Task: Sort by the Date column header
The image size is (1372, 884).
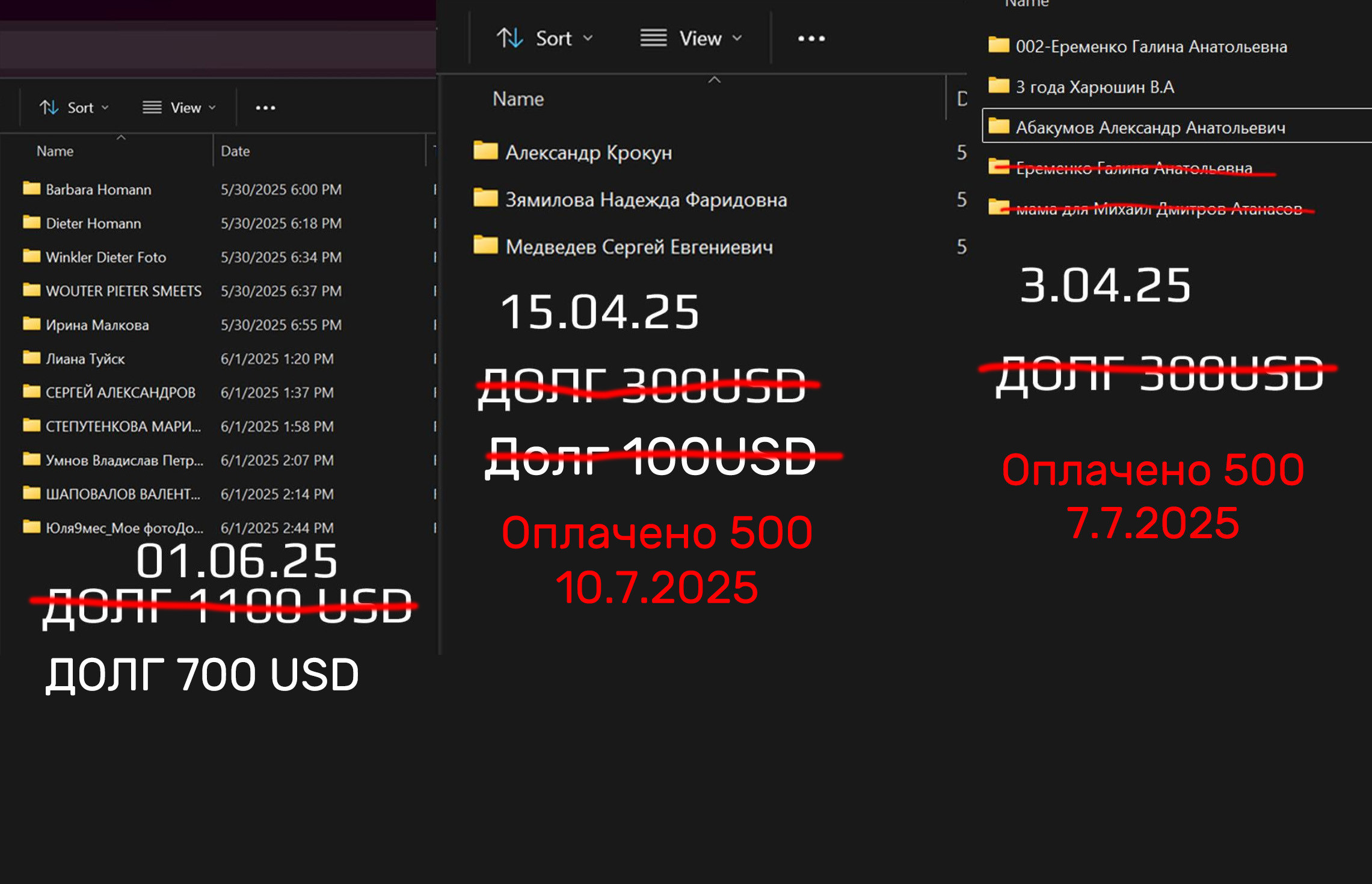Action: point(235,151)
